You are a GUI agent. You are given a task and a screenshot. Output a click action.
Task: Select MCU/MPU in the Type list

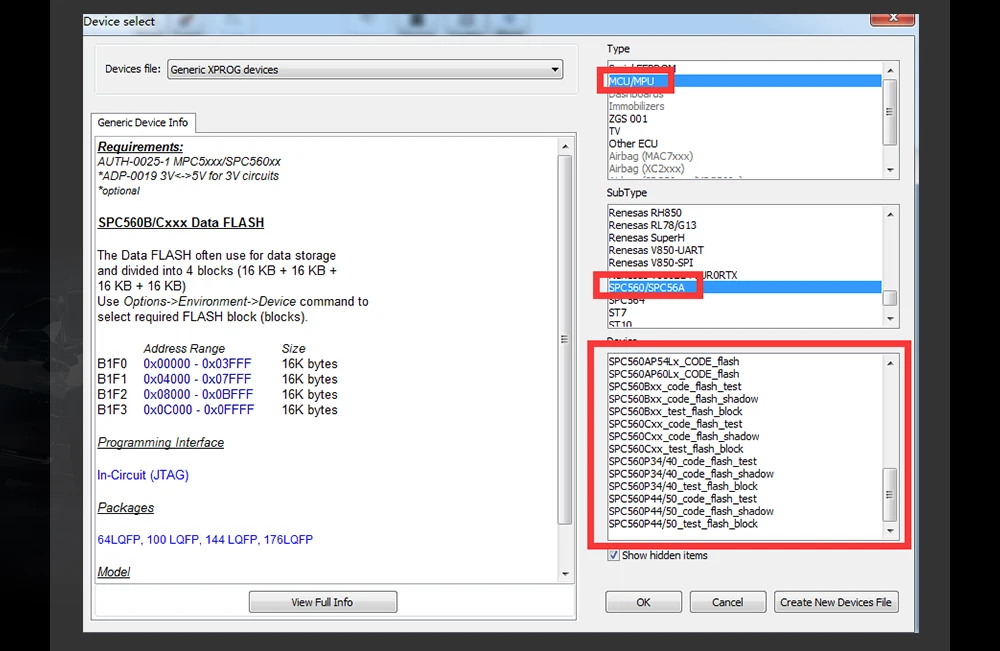(x=744, y=81)
